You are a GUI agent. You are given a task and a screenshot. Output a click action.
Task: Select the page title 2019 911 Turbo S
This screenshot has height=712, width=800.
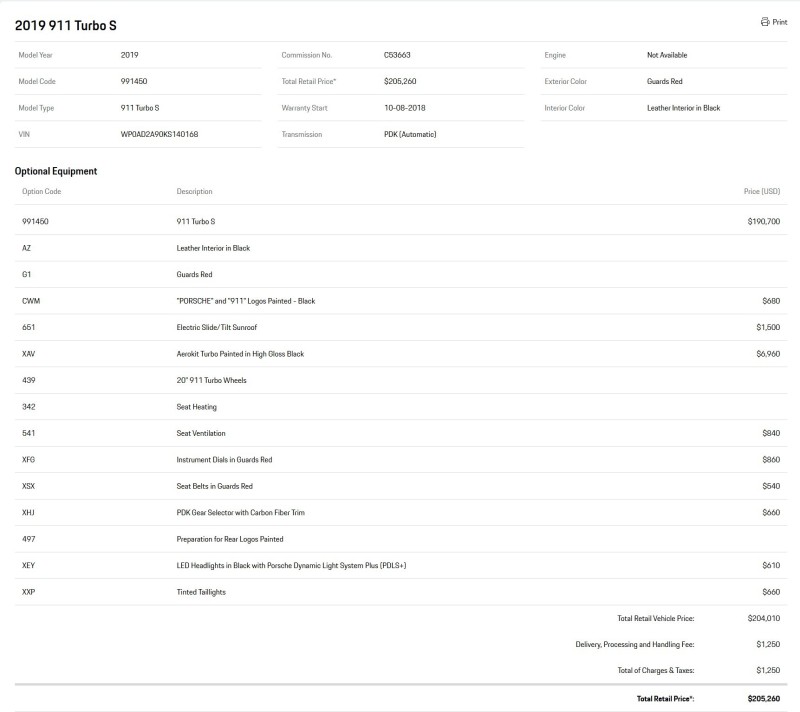point(66,26)
